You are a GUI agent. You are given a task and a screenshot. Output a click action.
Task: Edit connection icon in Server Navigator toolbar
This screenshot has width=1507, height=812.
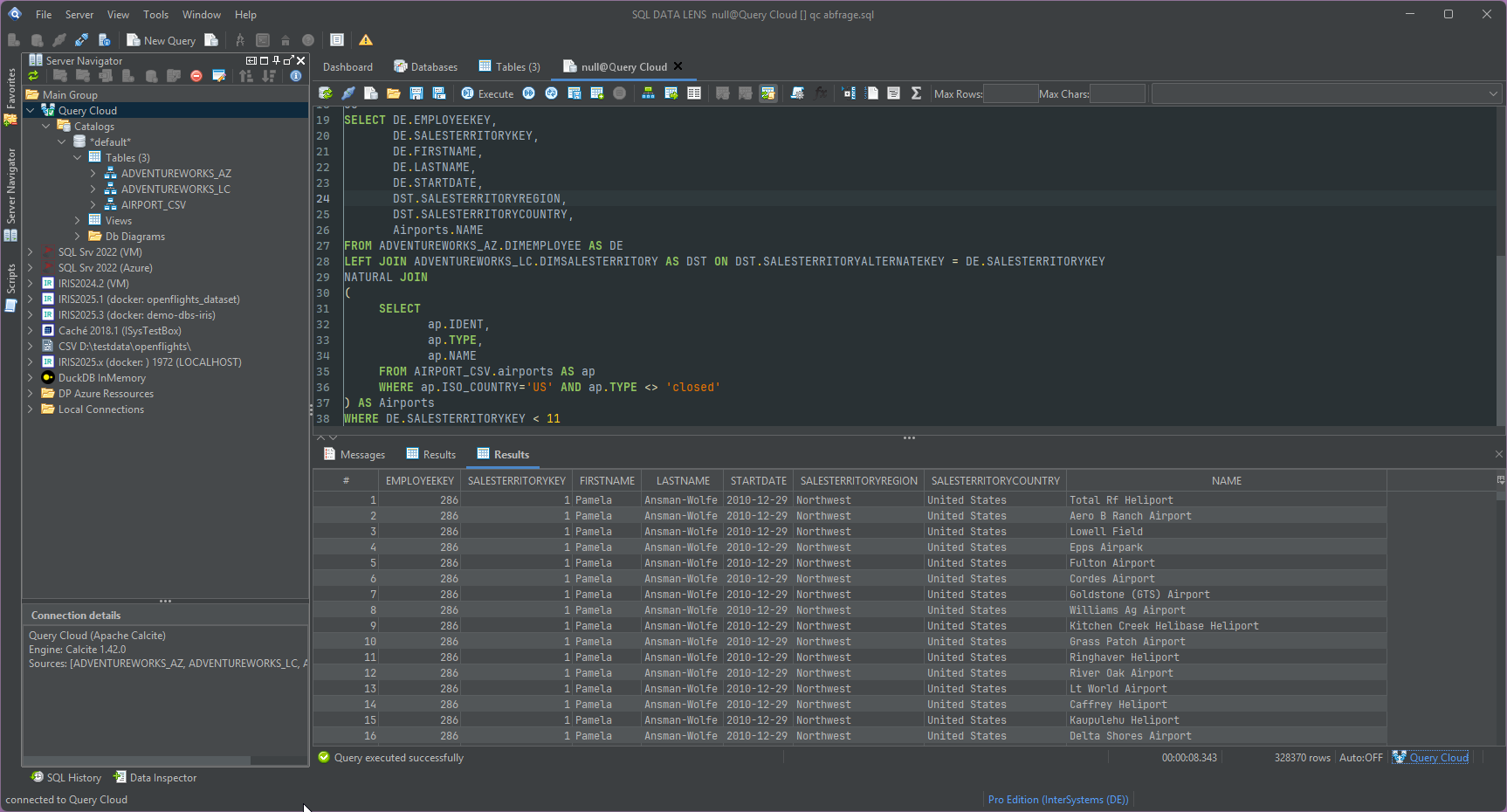coord(219,76)
